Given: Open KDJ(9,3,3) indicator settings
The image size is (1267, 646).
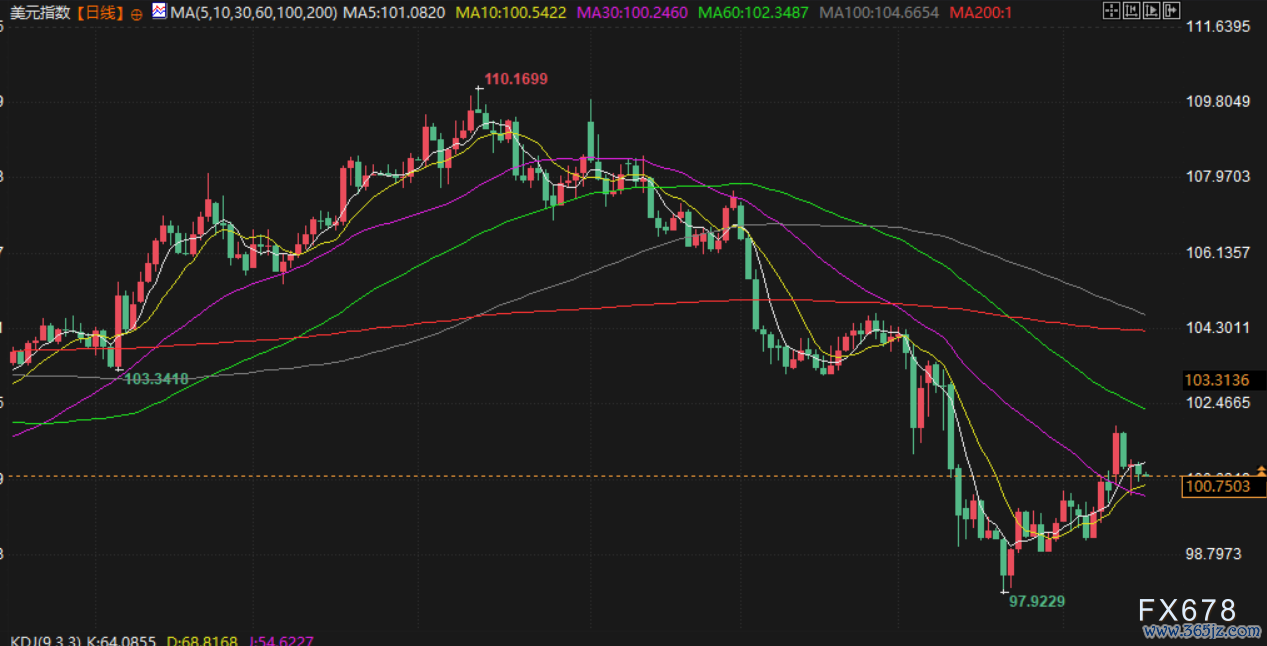Looking at the screenshot, I should pos(46,640).
